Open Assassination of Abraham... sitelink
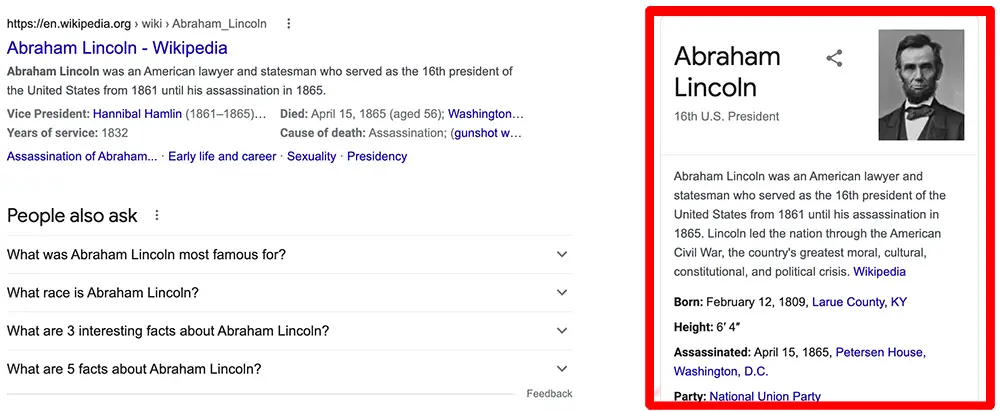 pos(82,156)
